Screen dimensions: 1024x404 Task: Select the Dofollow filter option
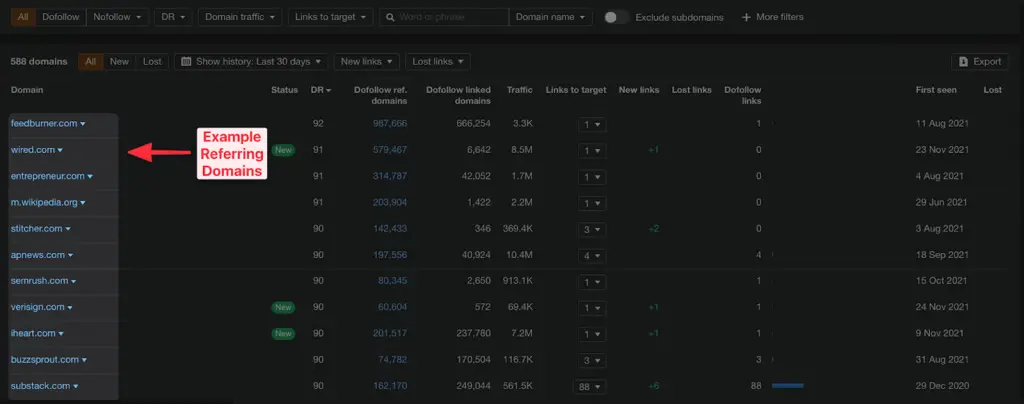click(x=61, y=17)
